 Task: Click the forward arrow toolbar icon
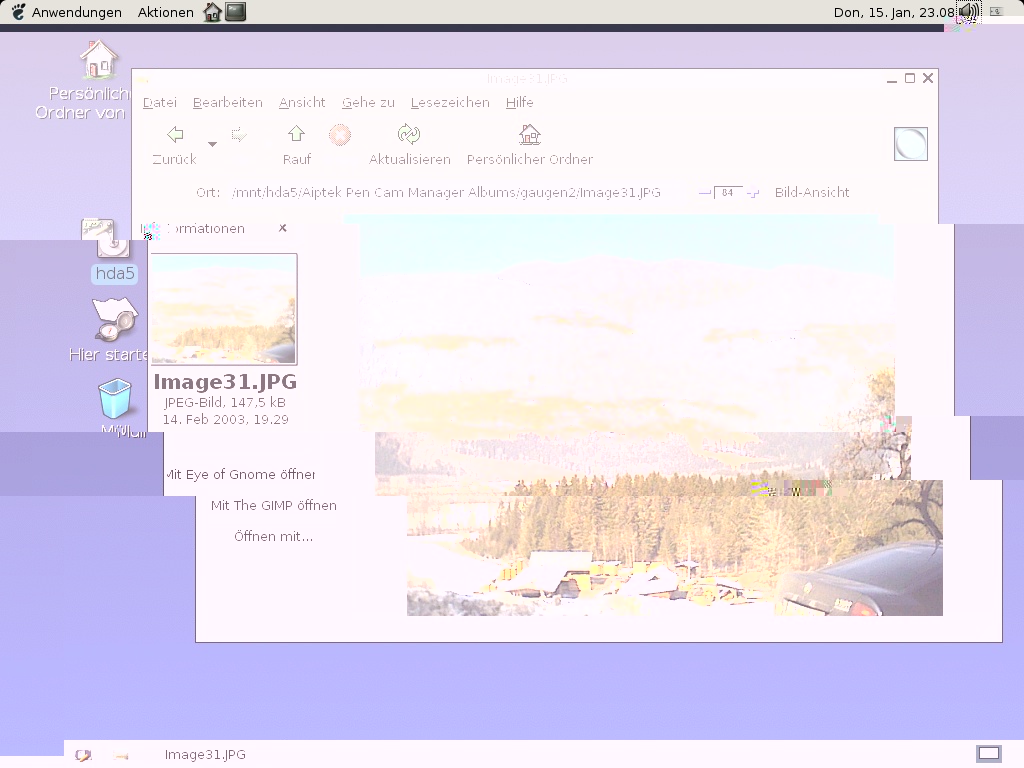click(x=239, y=135)
